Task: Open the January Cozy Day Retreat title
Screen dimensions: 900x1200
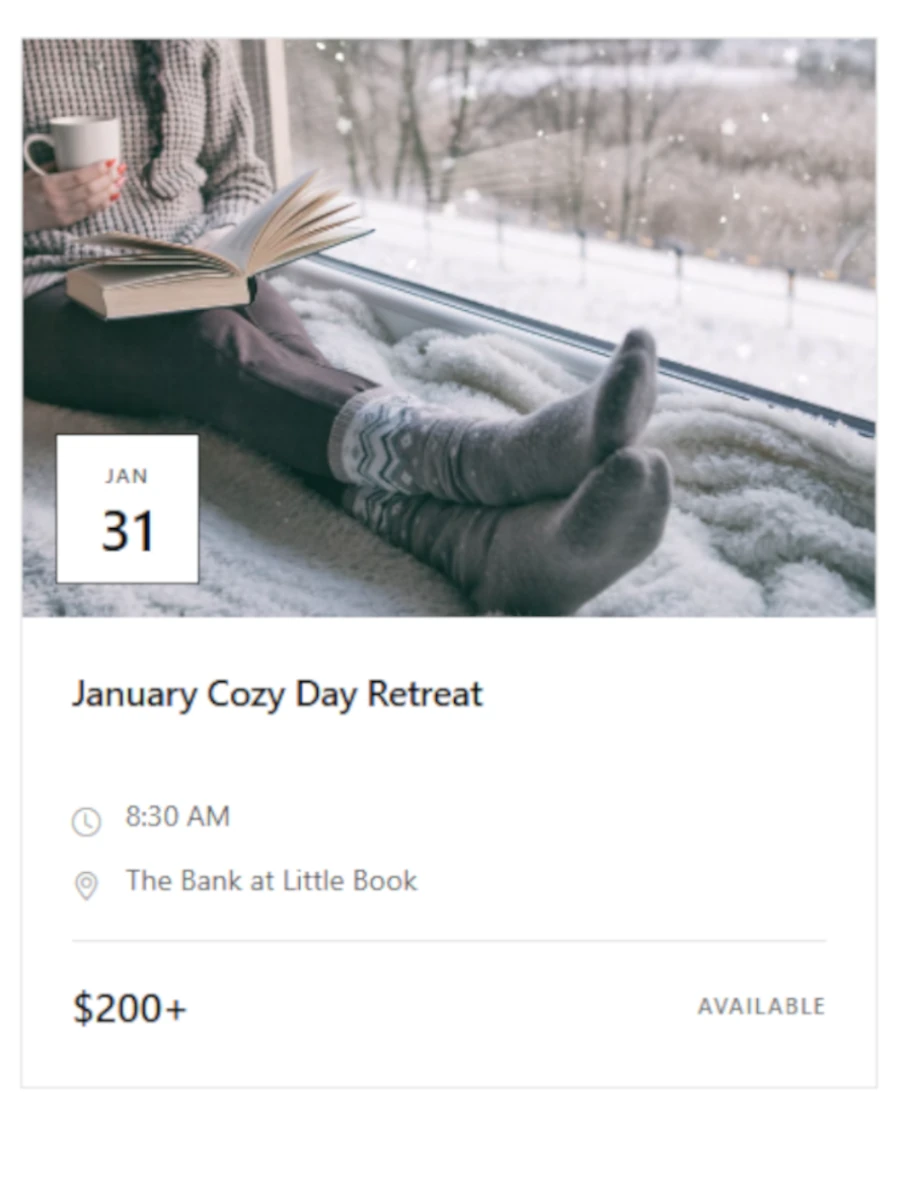Action: point(277,694)
